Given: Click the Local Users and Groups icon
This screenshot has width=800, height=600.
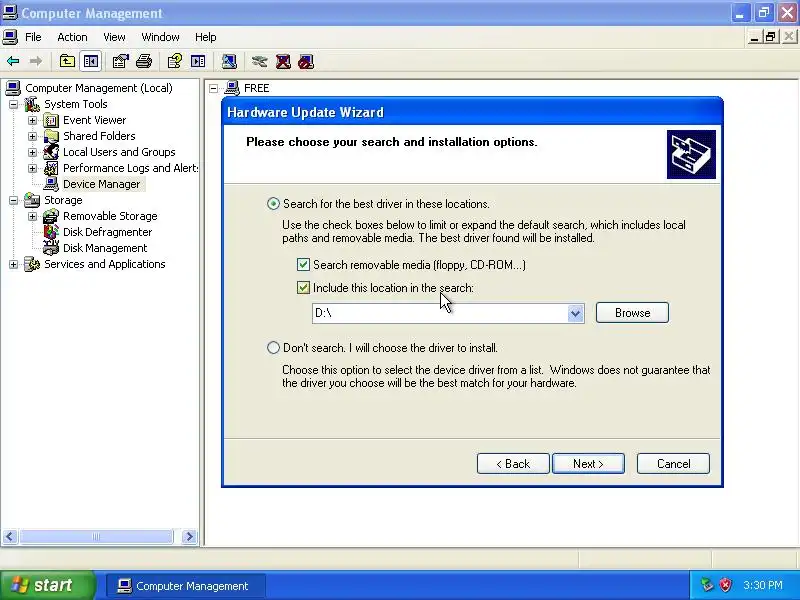Looking at the screenshot, I should coord(51,152).
